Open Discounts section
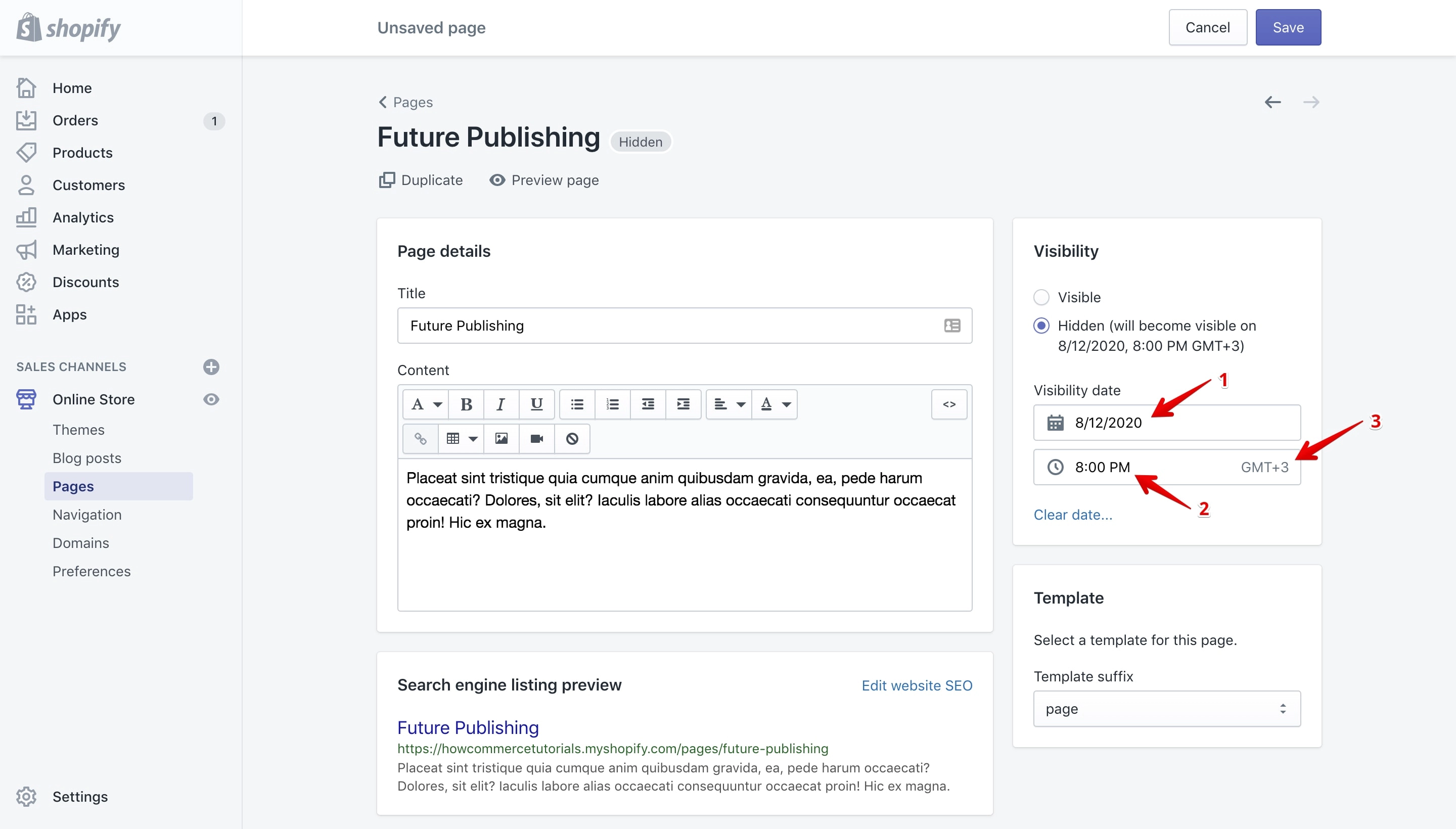Viewport: 1456px width, 829px height. (85, 283)
